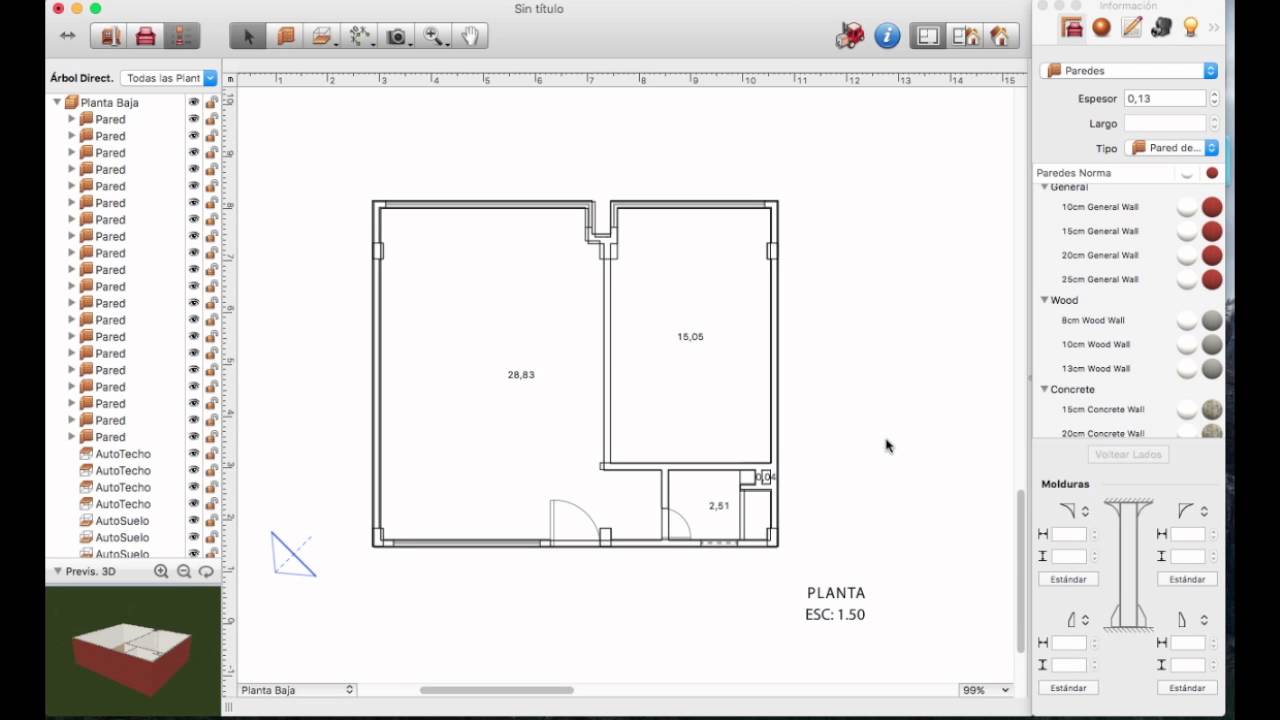Click the room area label 15,05
Image resolution: width=1280 pixels, height=720 pixels.
coord(690,337)
